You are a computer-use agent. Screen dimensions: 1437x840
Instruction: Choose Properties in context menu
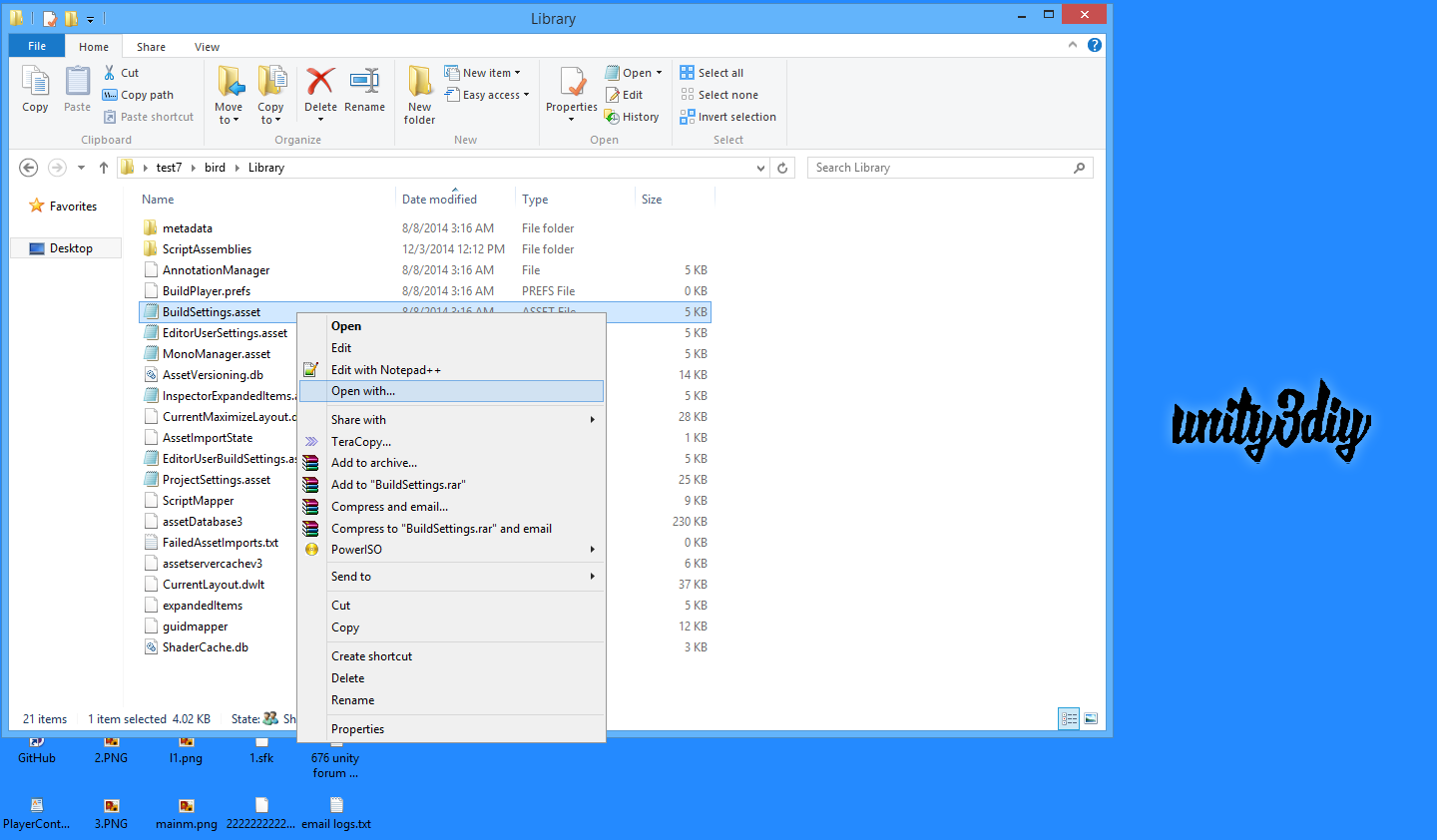(453, 729)
